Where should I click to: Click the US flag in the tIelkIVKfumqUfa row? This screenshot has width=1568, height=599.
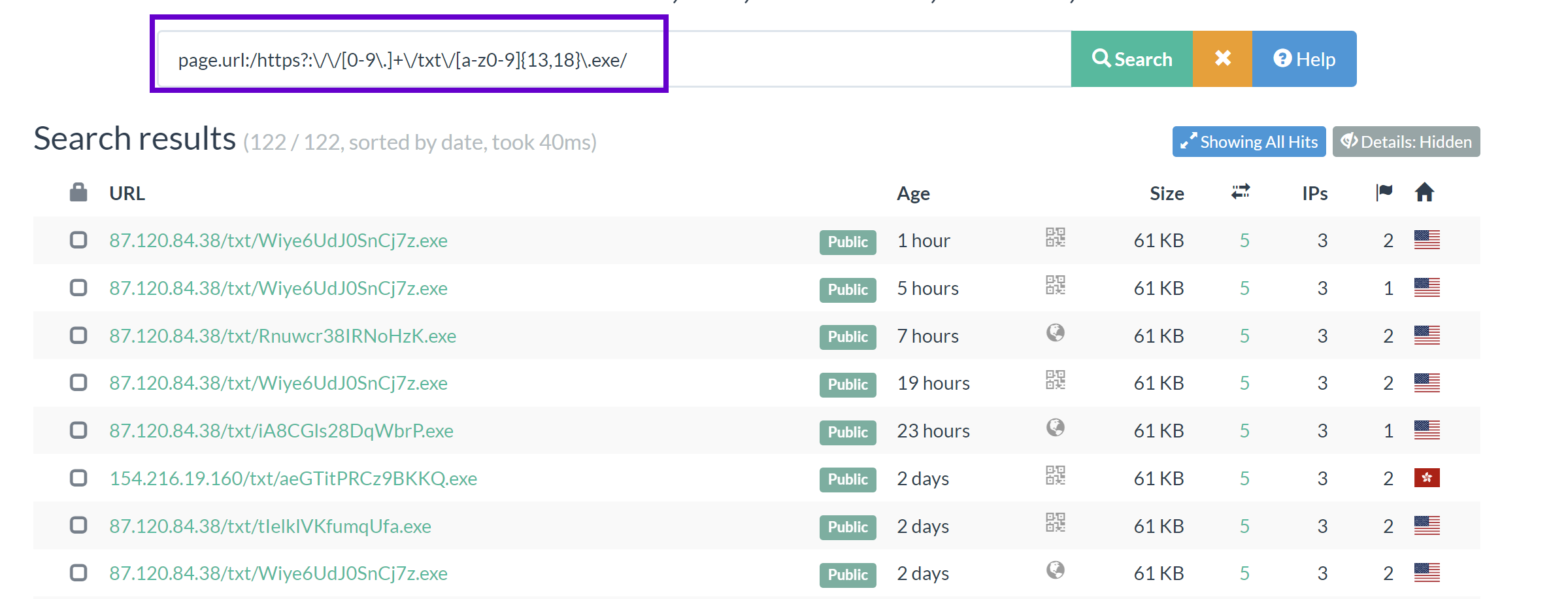pos(1427,525)
